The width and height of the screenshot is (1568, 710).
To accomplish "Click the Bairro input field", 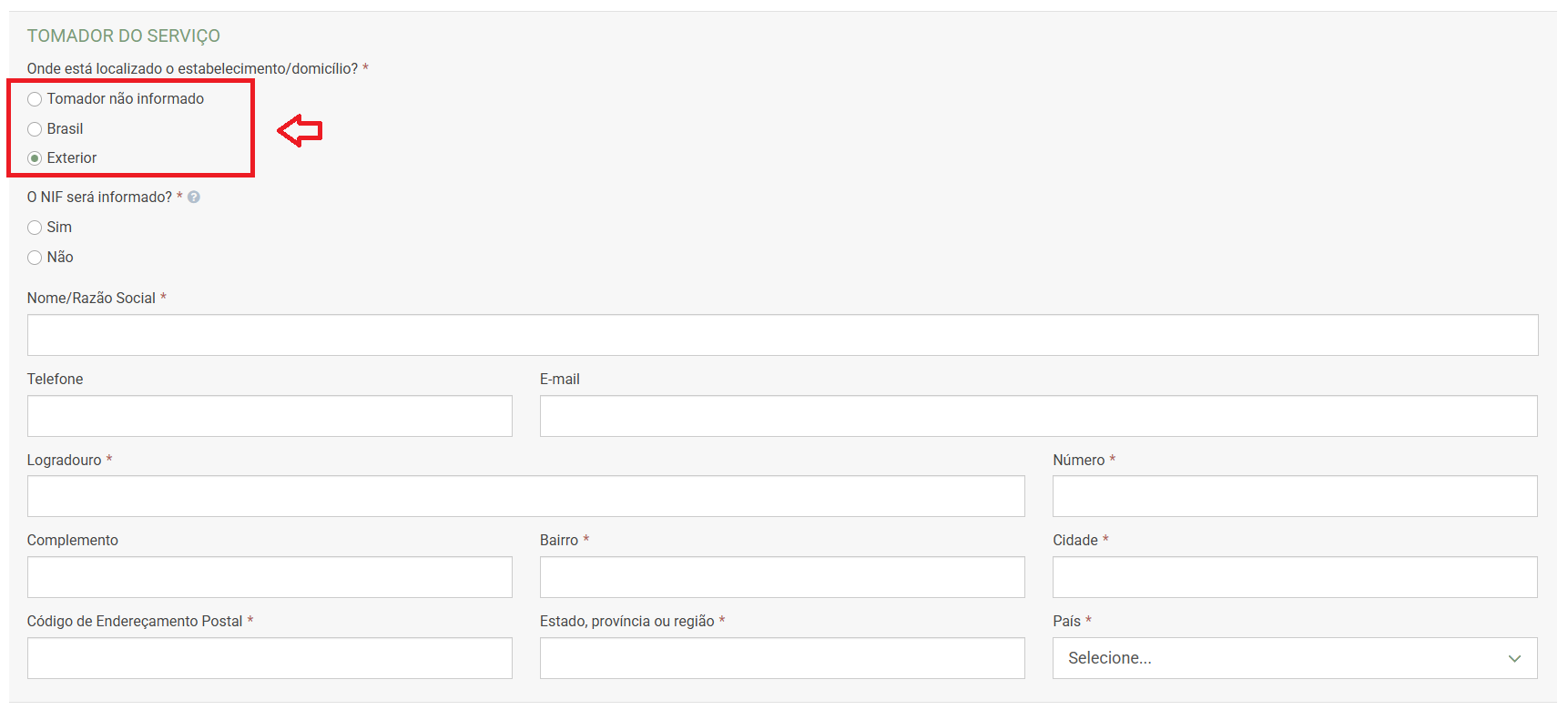I will tap(782, 577).
